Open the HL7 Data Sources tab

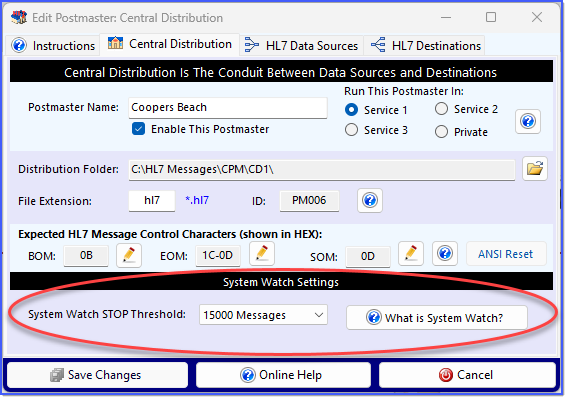tap(301, 46)
